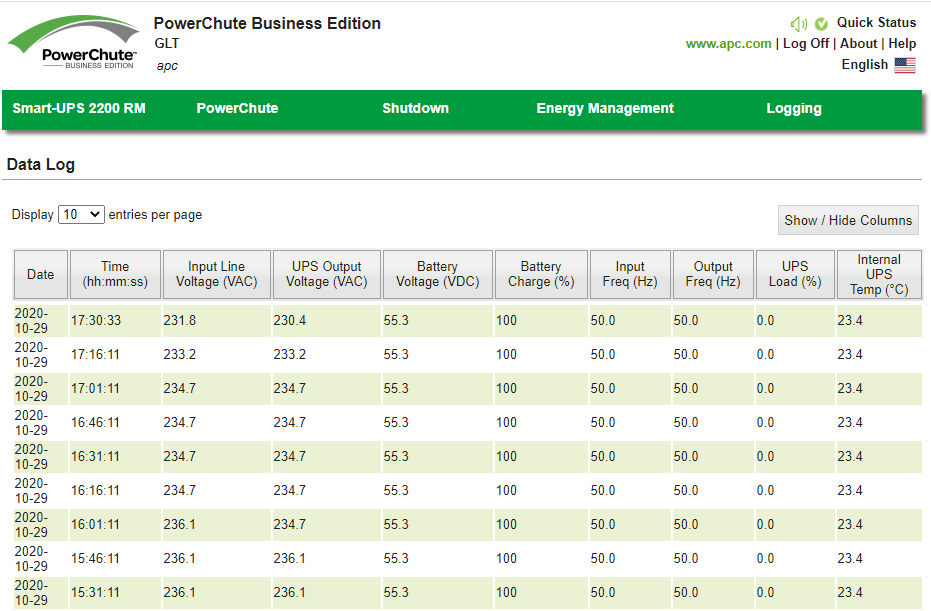Sort by the Date column header
This screenshot has height=611, width=931.
tap(40, 274)
